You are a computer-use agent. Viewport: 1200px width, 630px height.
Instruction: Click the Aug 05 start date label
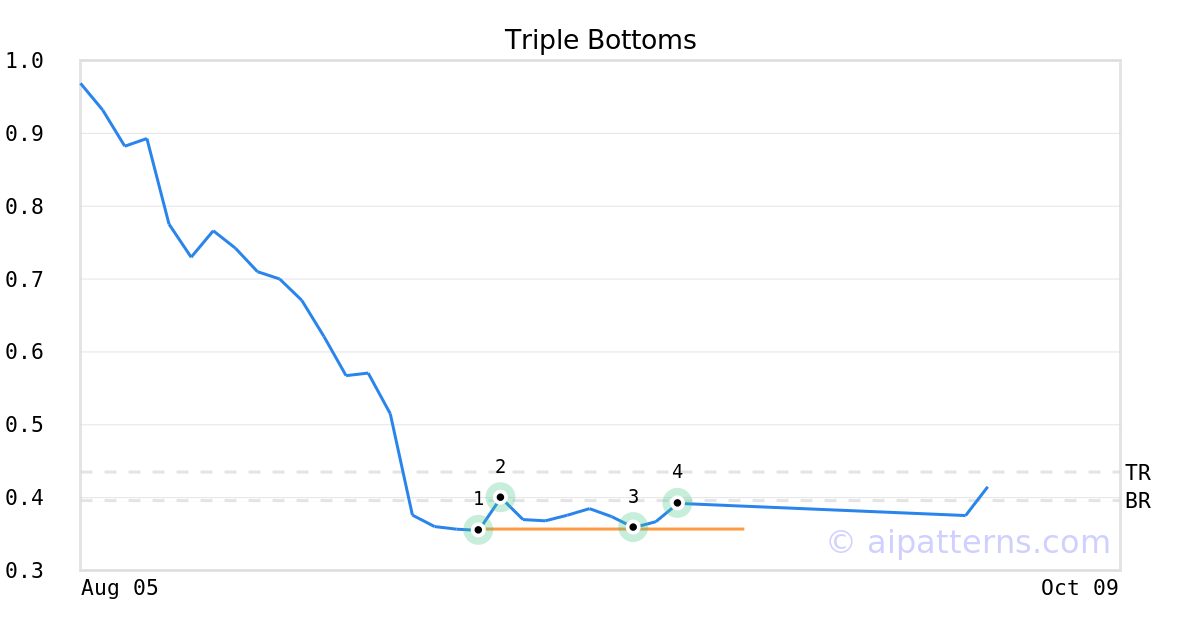[119, 588]
